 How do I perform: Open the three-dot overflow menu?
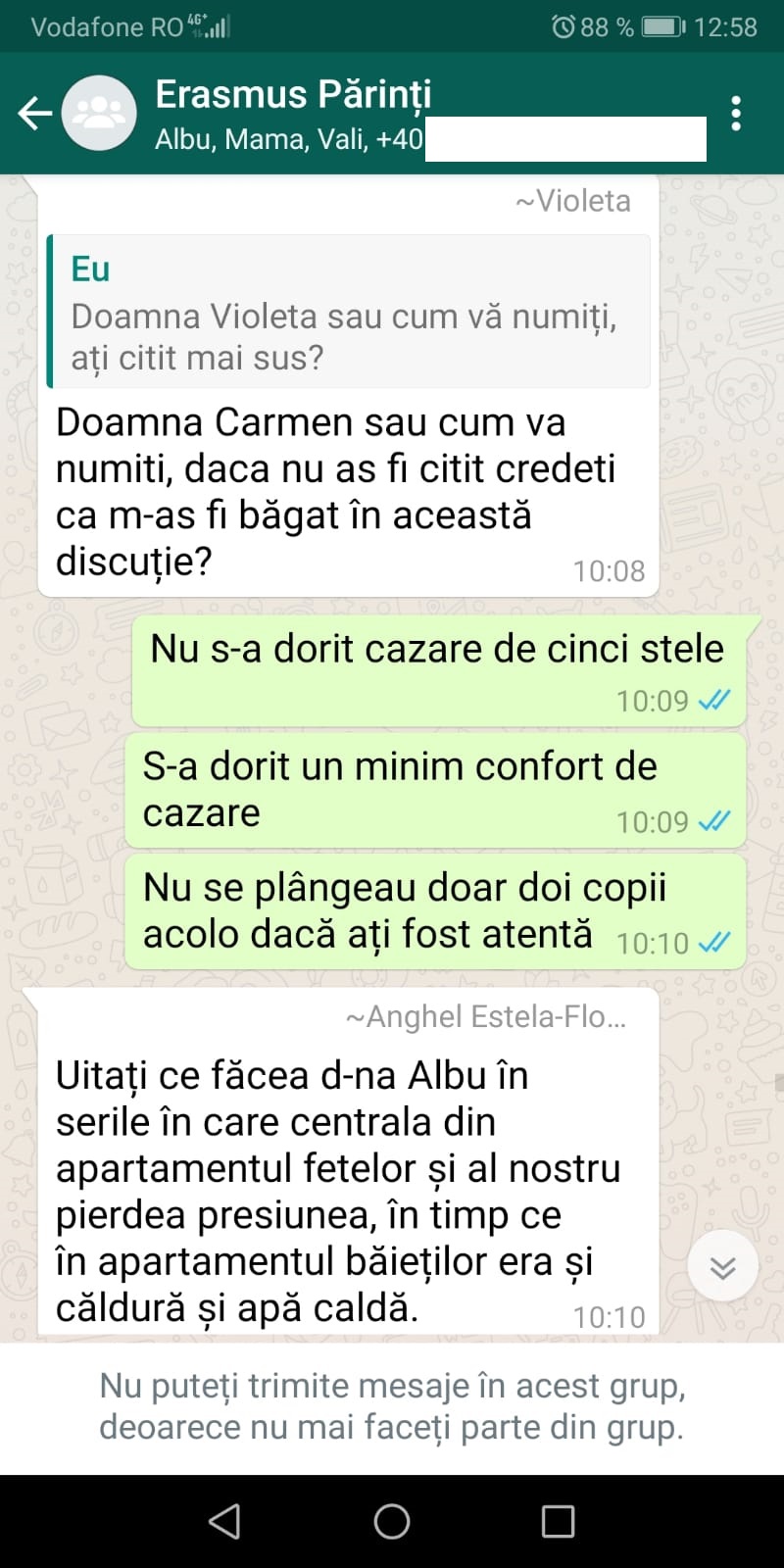pyautogui.click(x=736, y=114)
